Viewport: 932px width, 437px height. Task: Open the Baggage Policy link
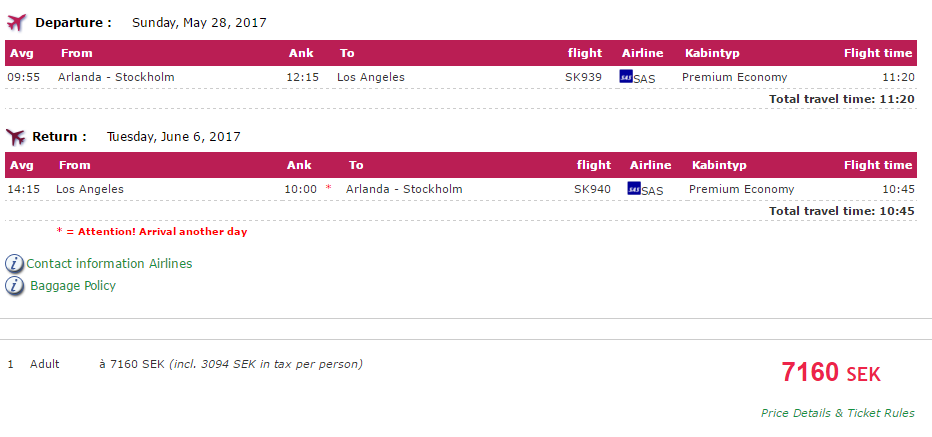click(x=73, y=286)
